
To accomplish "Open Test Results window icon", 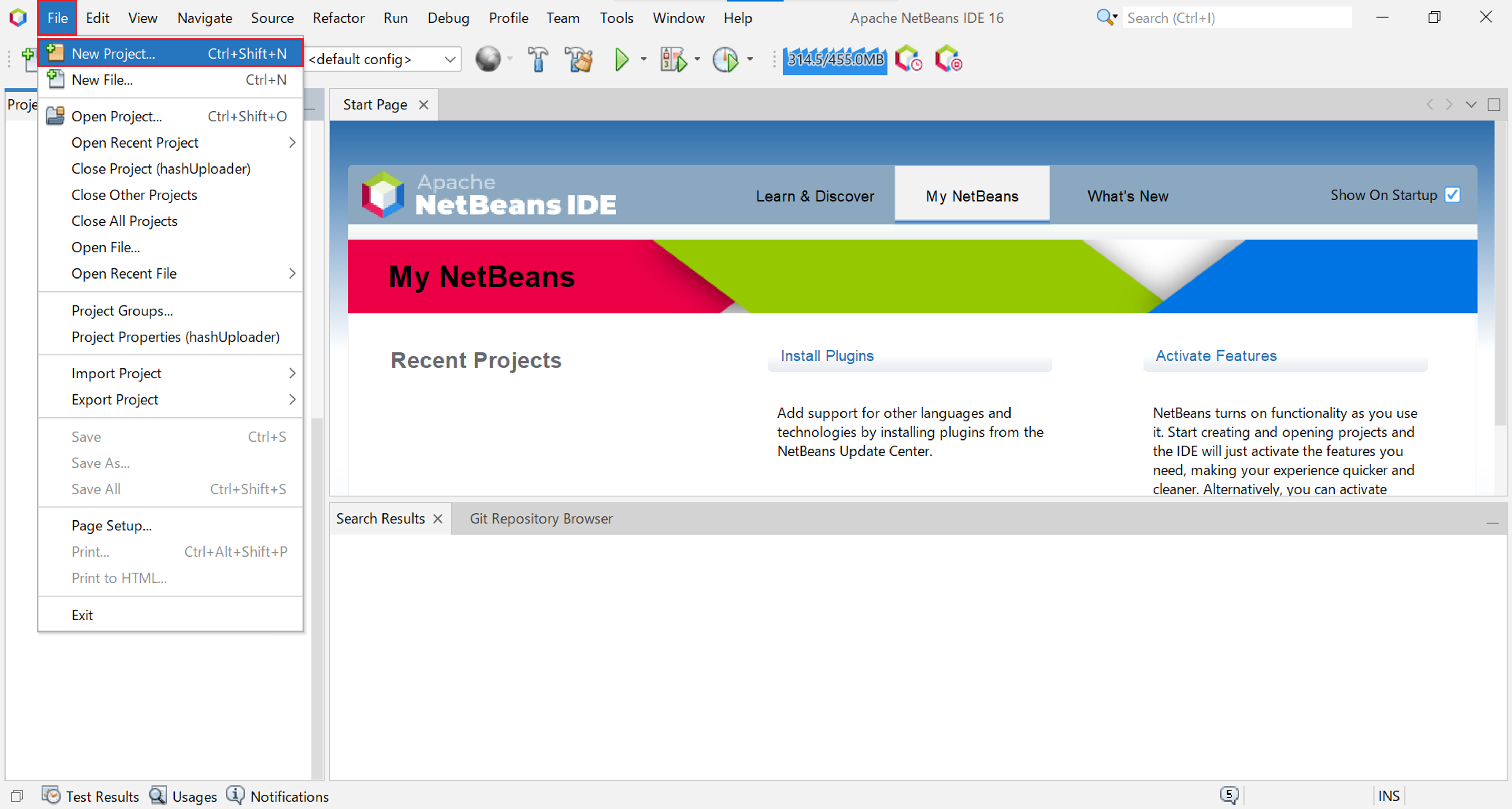I will (51, 796).
